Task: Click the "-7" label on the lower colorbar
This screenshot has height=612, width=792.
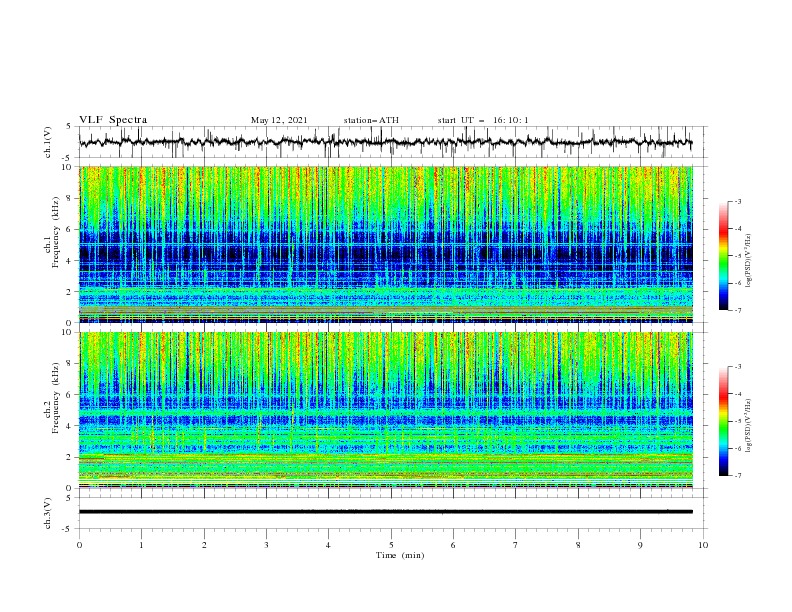Action: click(737, 476)
